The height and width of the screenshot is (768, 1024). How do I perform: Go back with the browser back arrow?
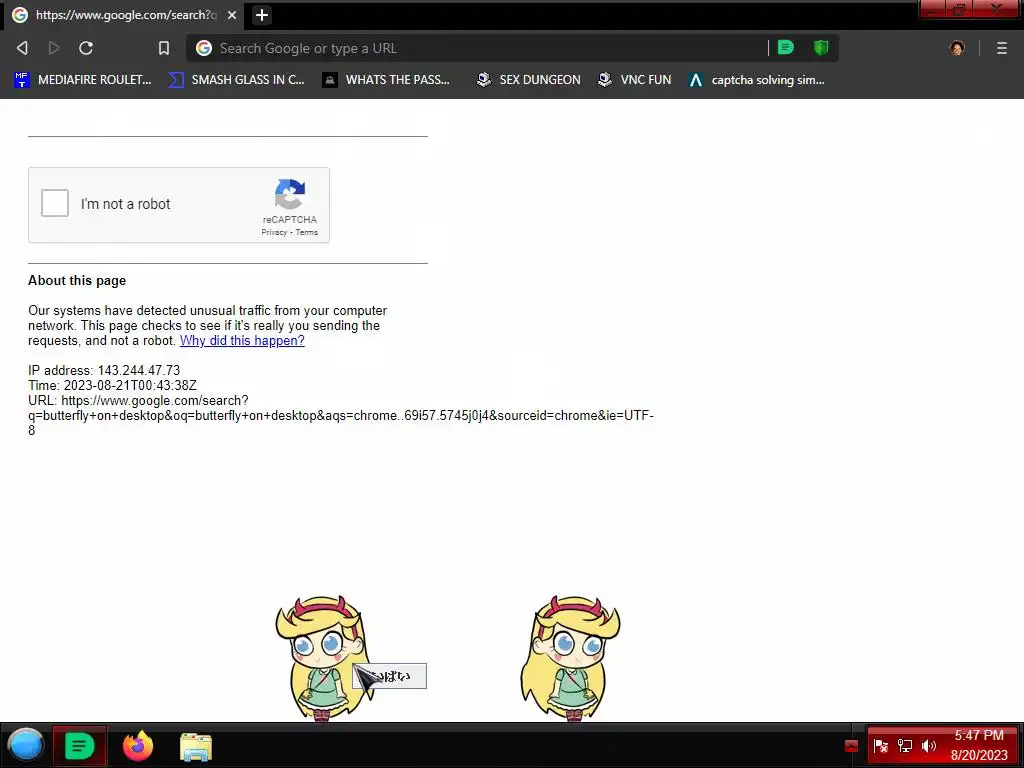point(22,48)
